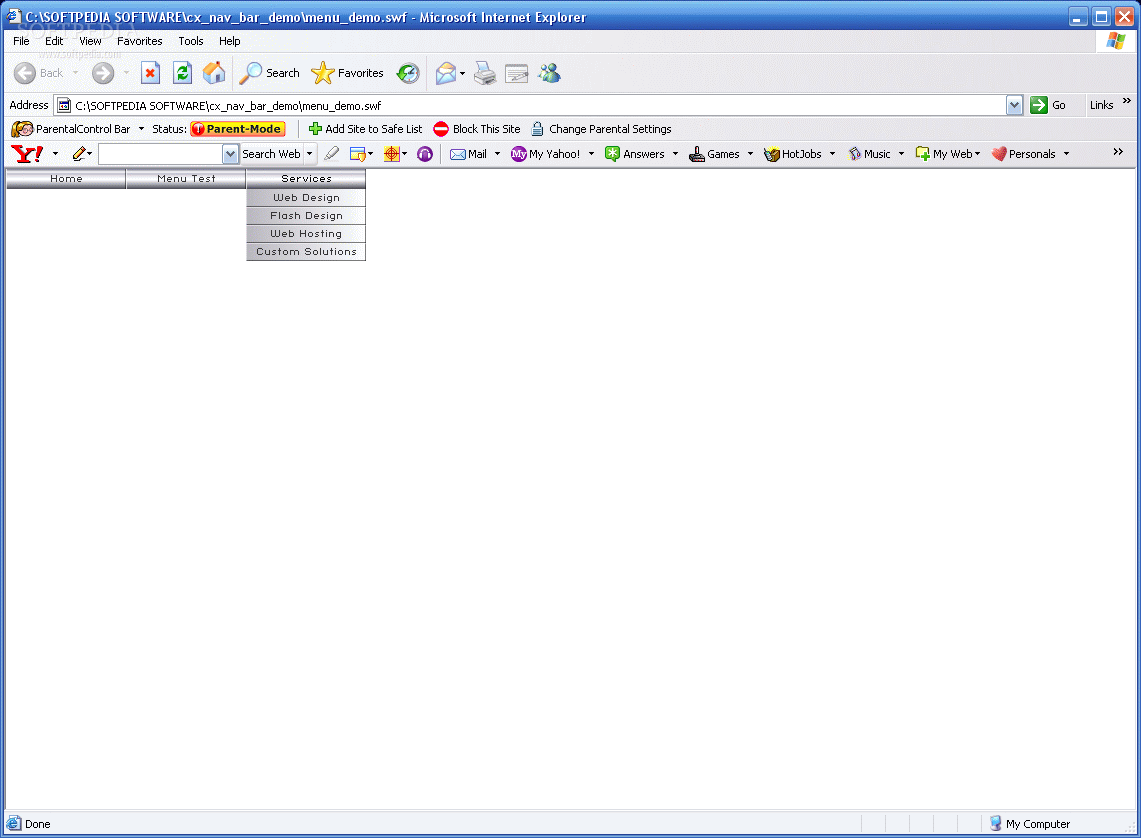The height and width of the screenshot is (838, 1141).
Task: Click the My Computer zone indicator
Action: pos(1029,823)
